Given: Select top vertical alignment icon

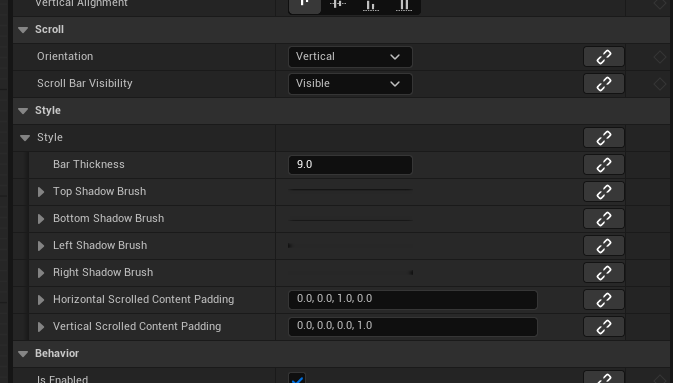Looking at the screenshot, I should click(x=305, y=5).
